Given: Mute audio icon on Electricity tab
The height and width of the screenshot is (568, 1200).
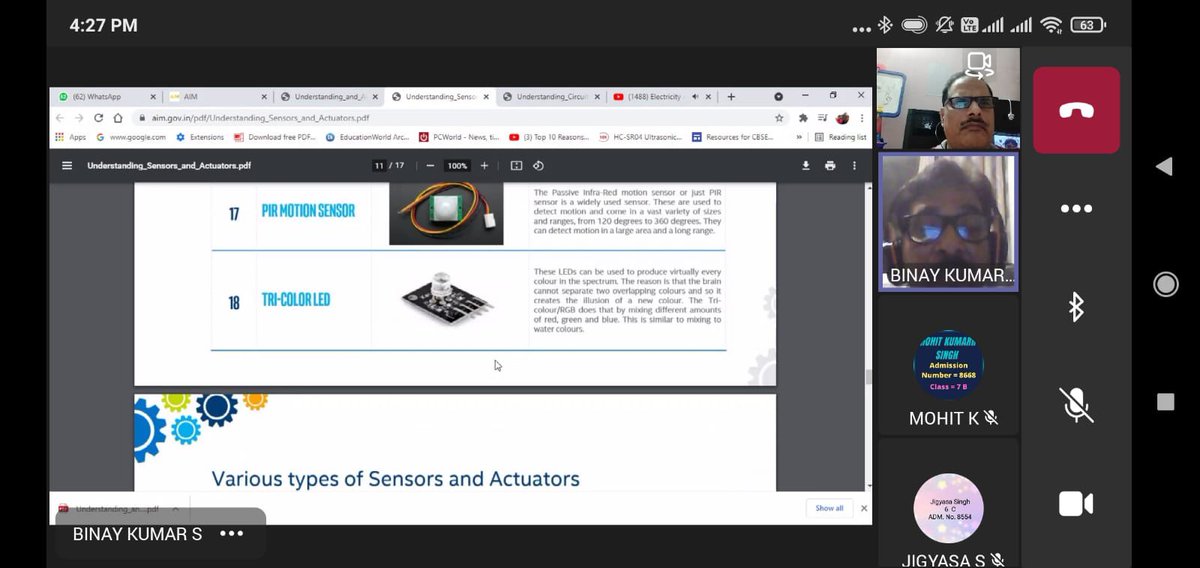Looking at the screenshot, I should coord(695,97).
